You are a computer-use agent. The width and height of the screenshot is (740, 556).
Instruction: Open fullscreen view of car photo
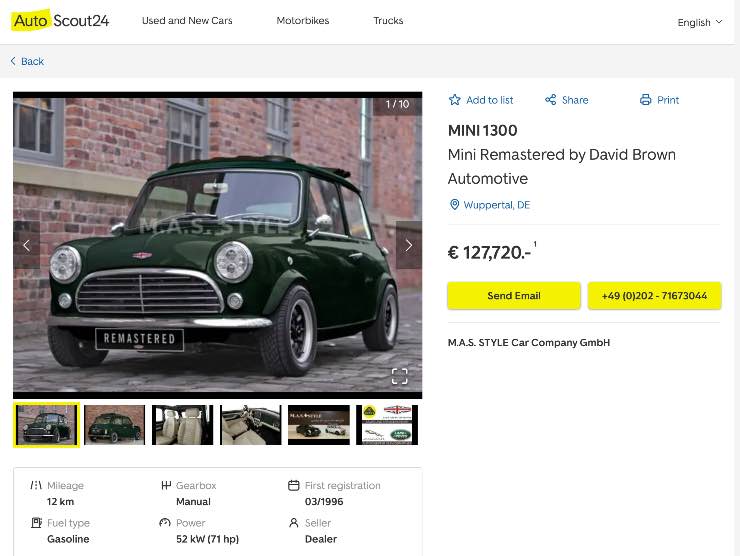(399, 376)
